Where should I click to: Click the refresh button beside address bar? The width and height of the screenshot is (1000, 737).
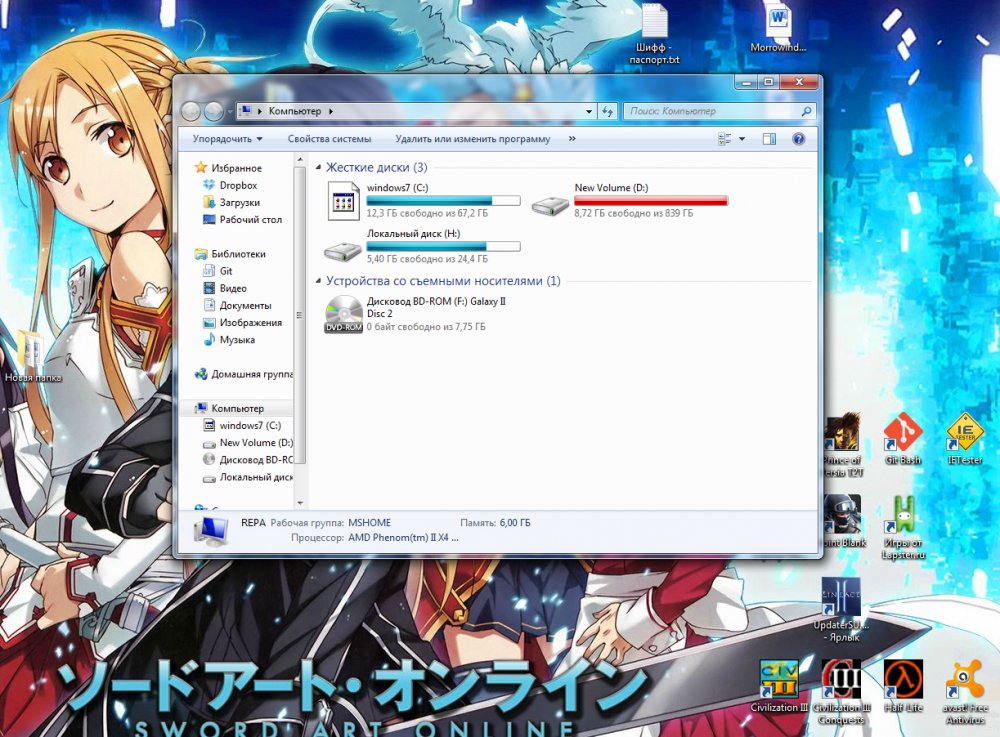pos(607,111)
